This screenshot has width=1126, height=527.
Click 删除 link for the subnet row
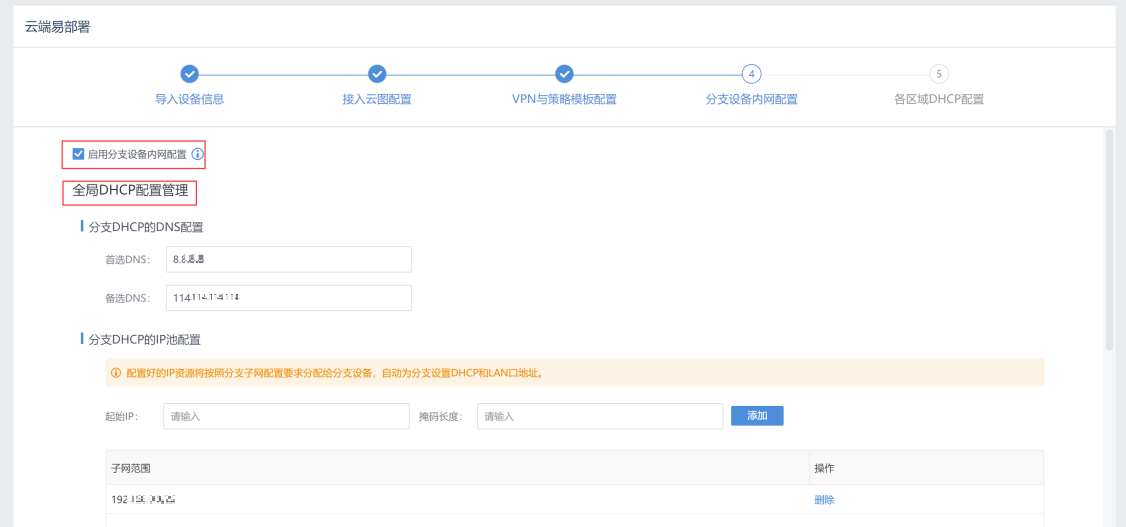824,500
